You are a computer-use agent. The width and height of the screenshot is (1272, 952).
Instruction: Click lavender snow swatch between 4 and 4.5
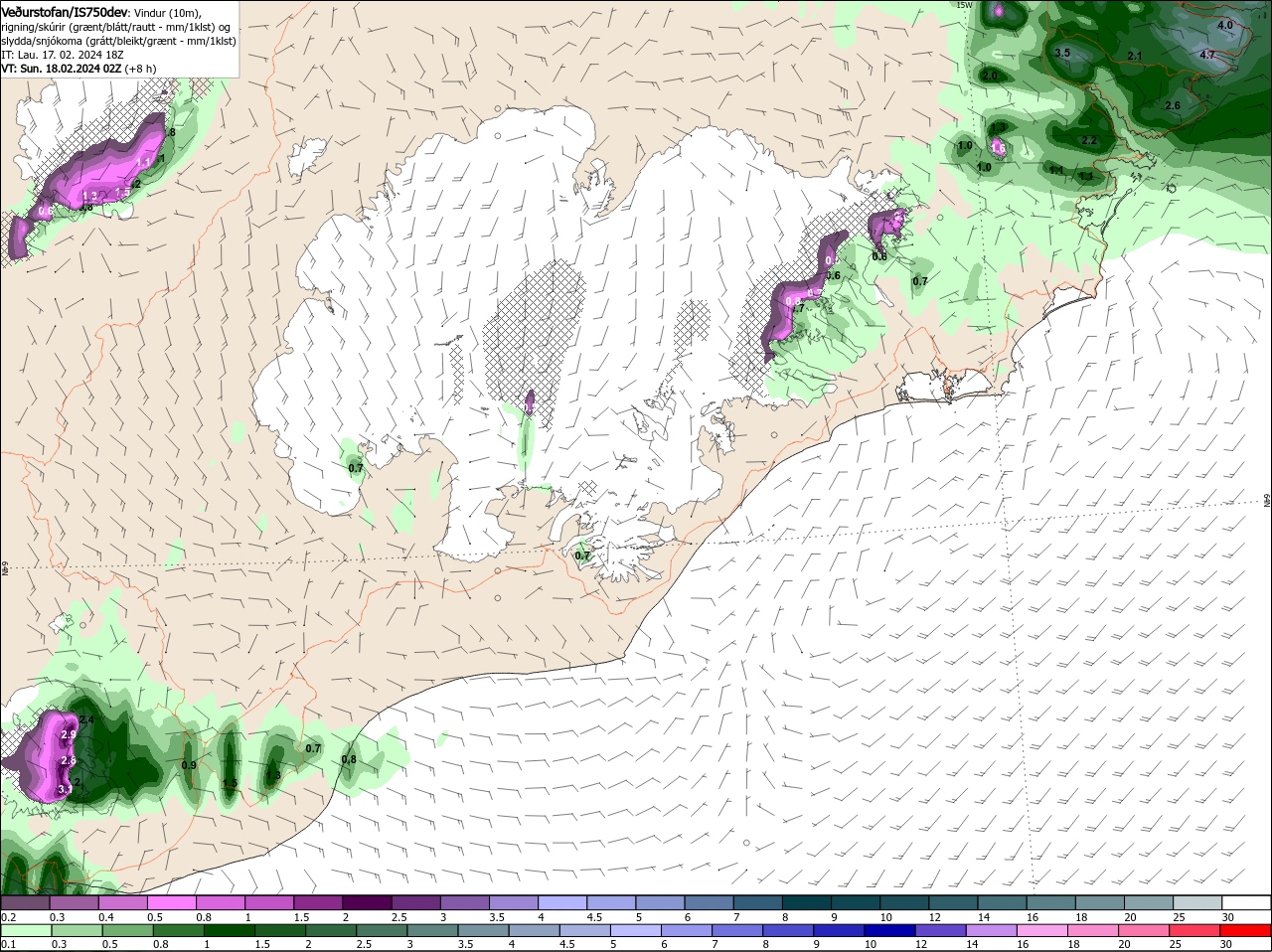(562, 902)
